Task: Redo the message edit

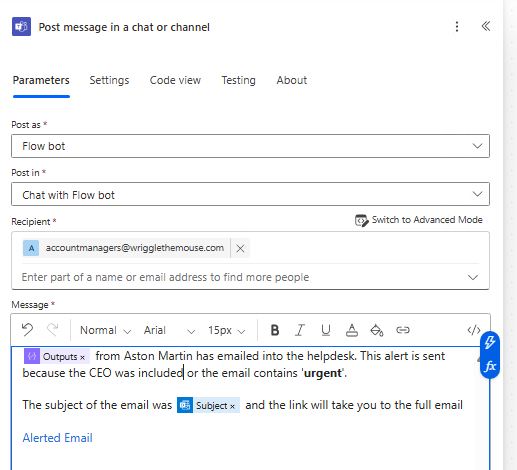Action: 52,330
